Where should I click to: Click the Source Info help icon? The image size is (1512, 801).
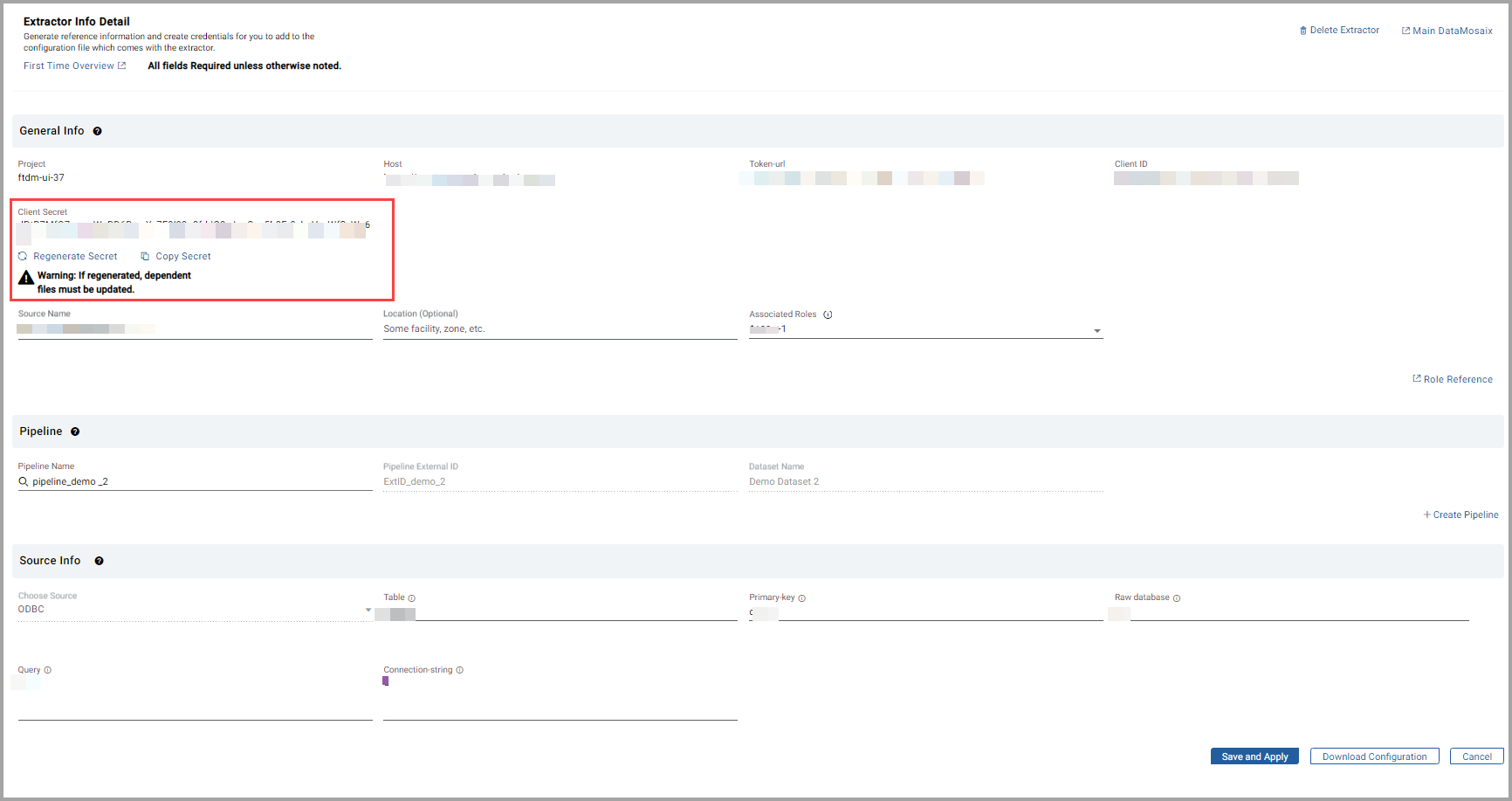[x=99, y=561]
